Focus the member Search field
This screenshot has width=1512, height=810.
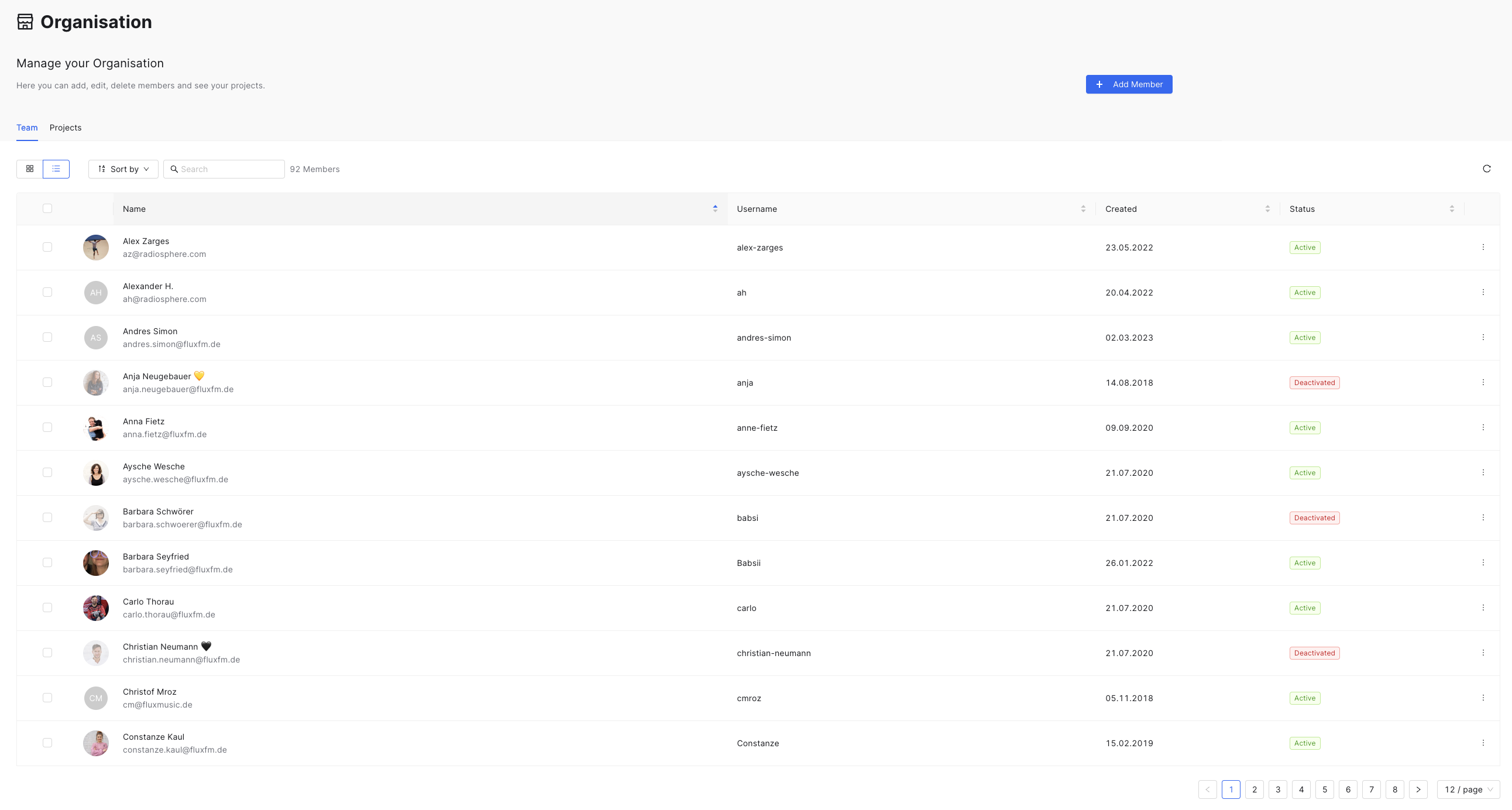(224, 169)
